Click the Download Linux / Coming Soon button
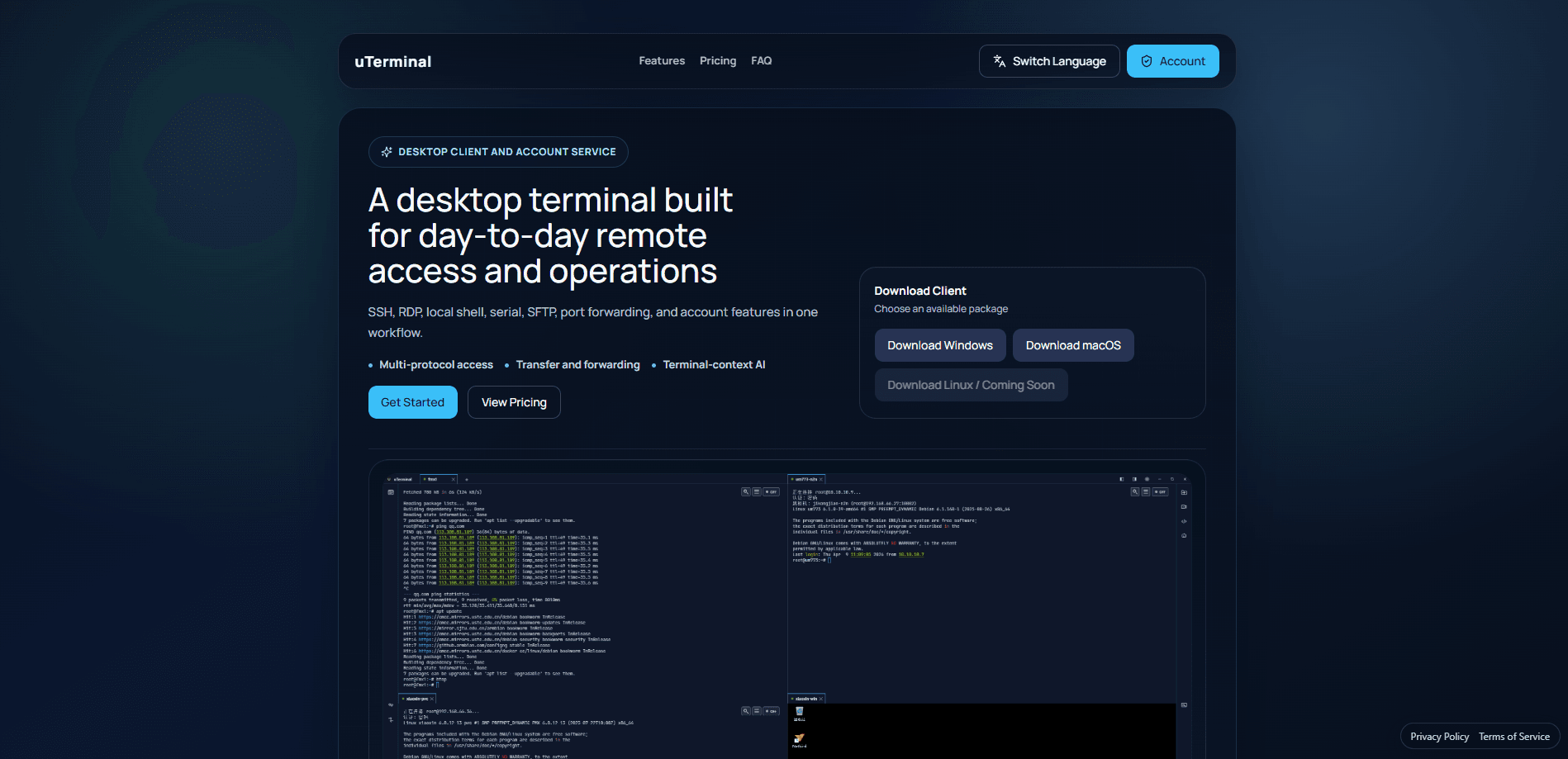This screenshot has width=1568, height=759. coord(971,385)
